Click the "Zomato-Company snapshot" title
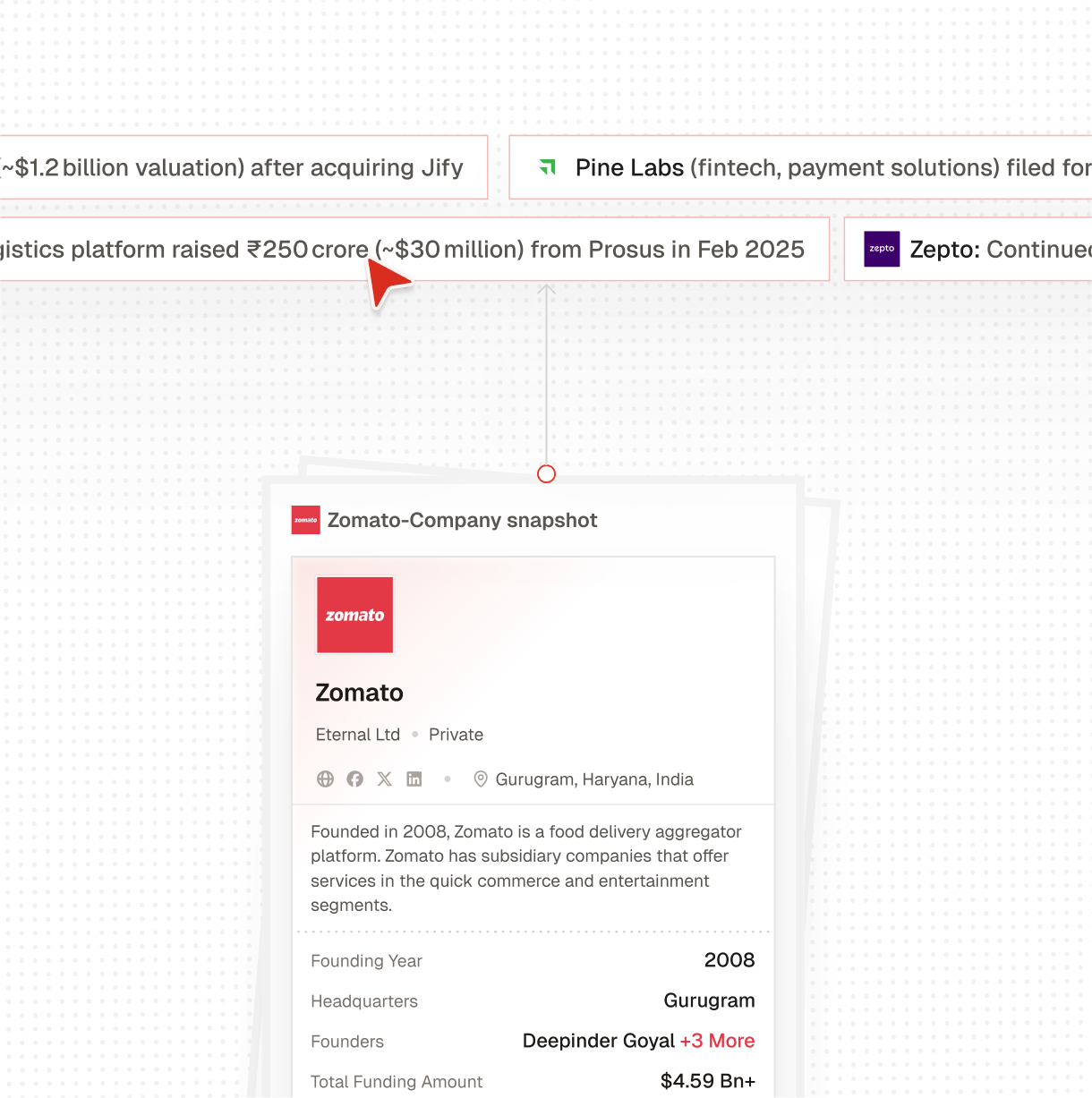 [x=462, y=520]
